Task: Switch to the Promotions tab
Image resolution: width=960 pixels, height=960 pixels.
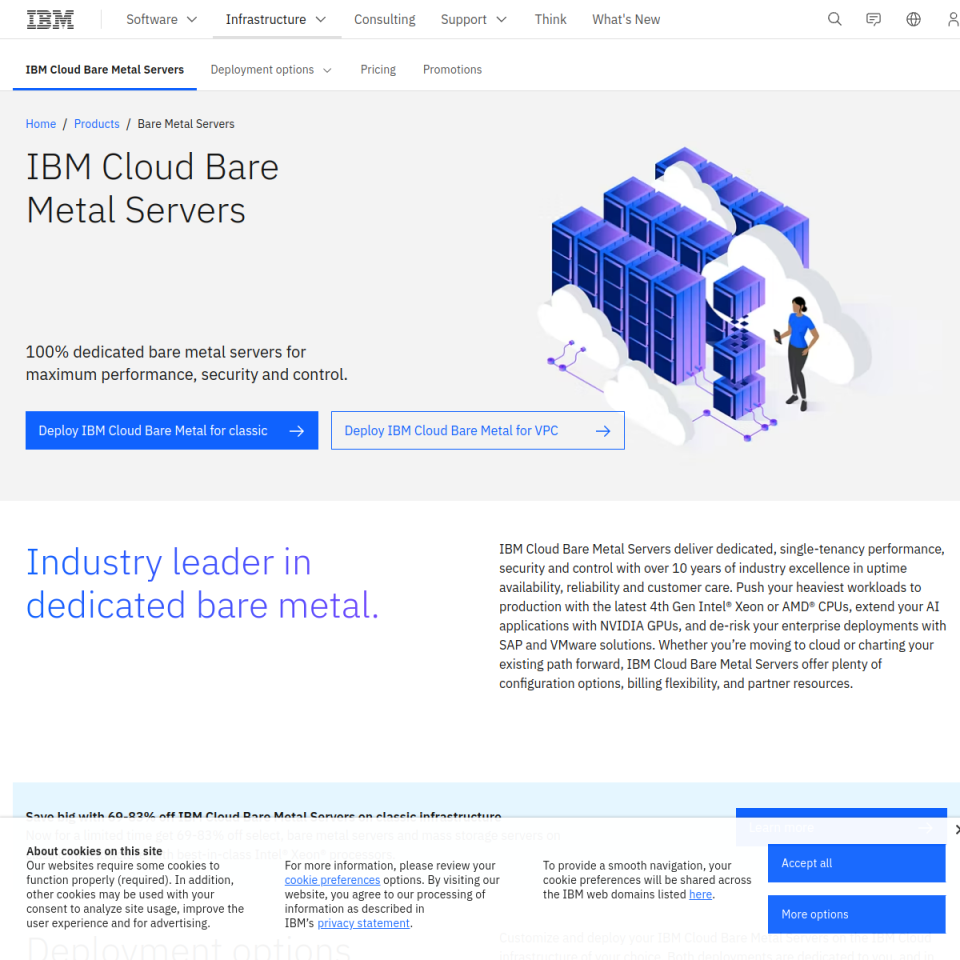Action: pyautogui.click(x=452, y=70)
